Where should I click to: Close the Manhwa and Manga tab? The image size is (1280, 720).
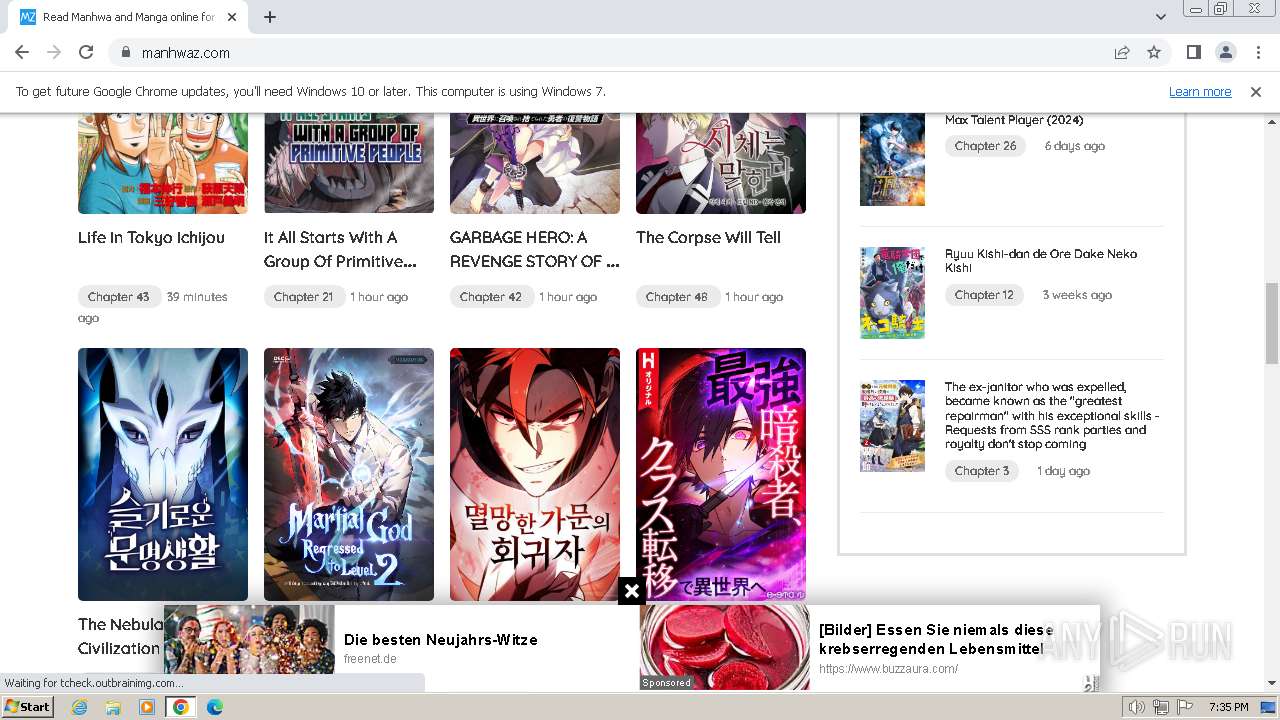pos(232,17)
